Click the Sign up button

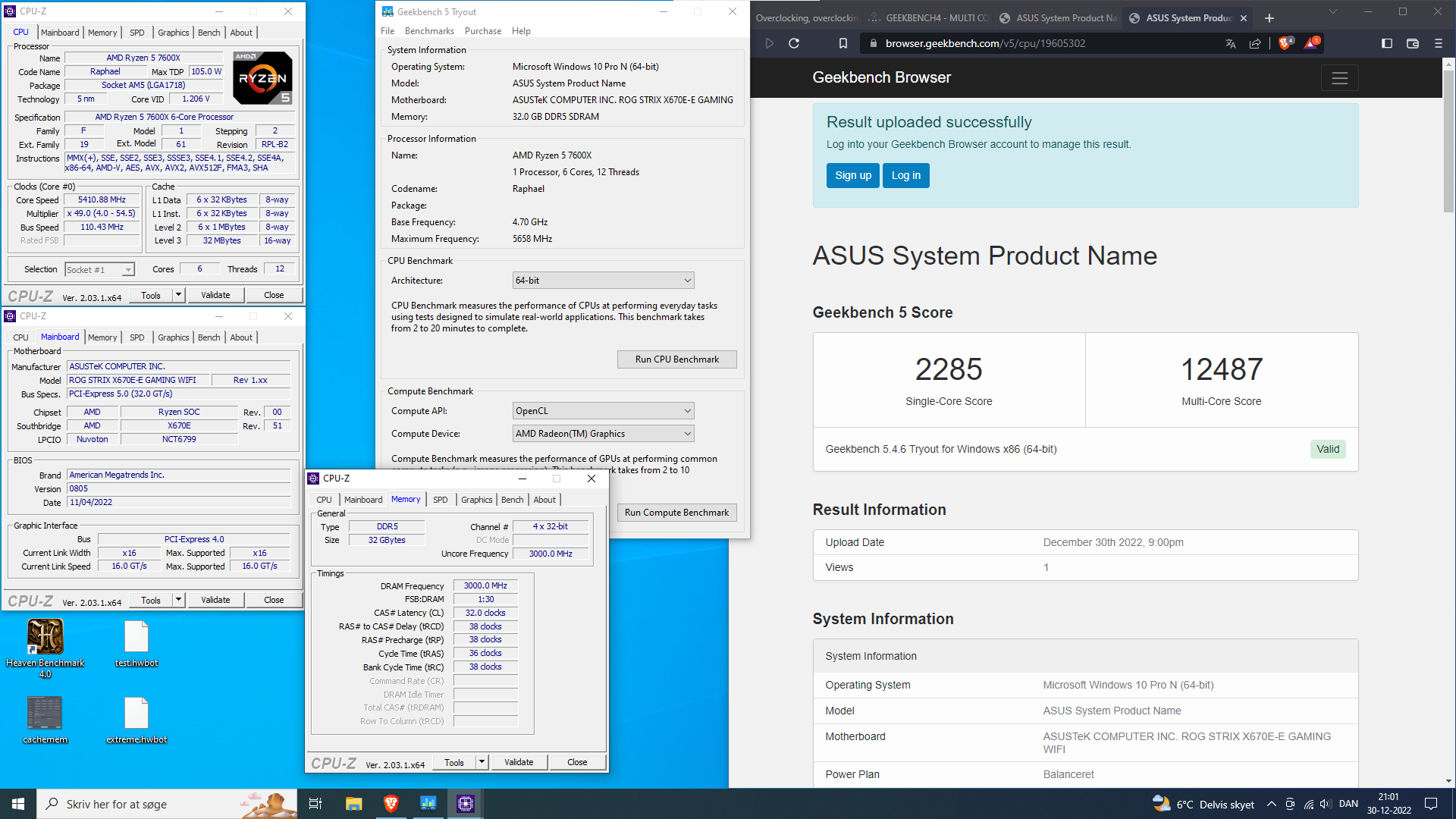pyautogui.click(x=853, y=175)
